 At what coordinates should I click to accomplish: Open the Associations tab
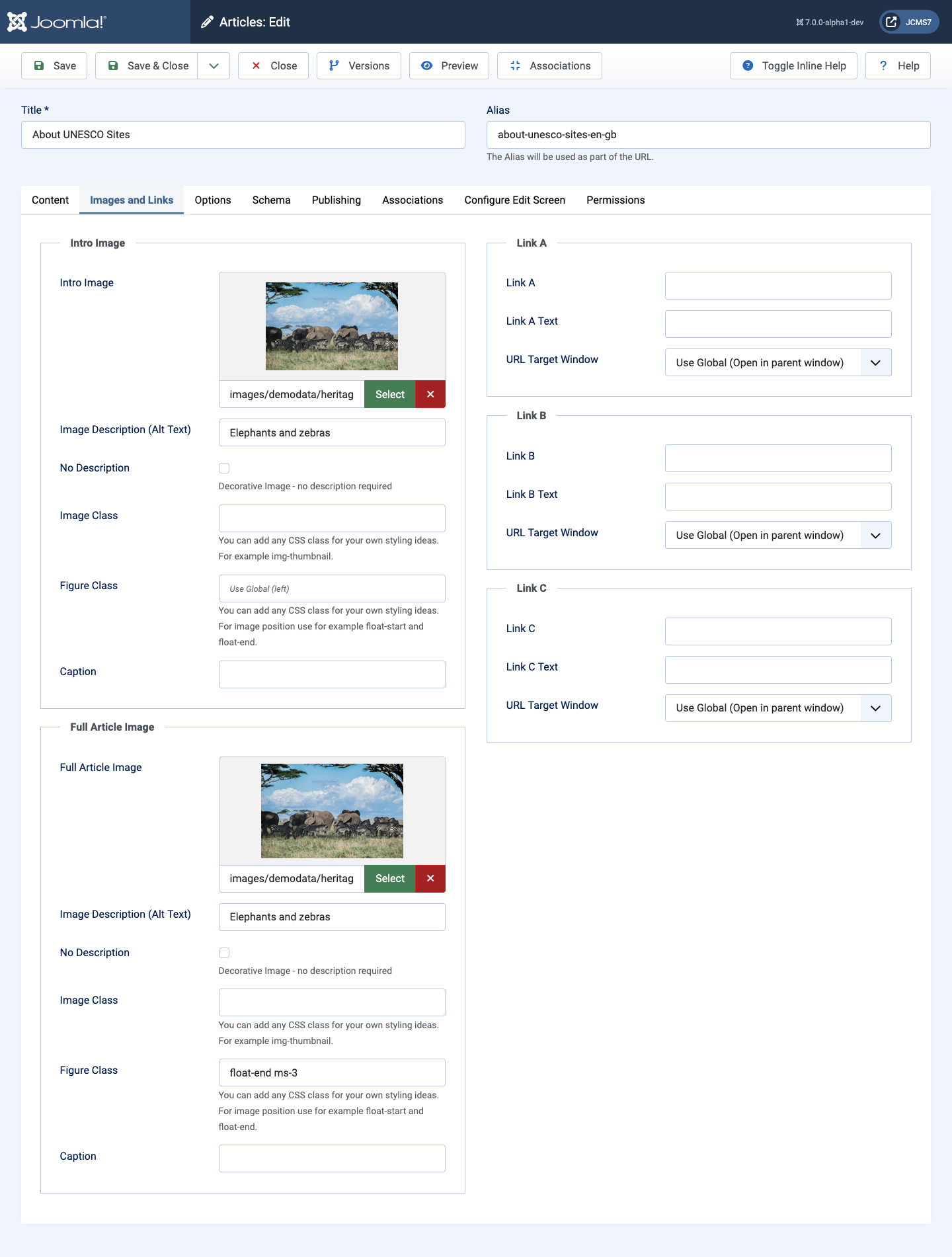pyautogui.click(x=413, y=200)
